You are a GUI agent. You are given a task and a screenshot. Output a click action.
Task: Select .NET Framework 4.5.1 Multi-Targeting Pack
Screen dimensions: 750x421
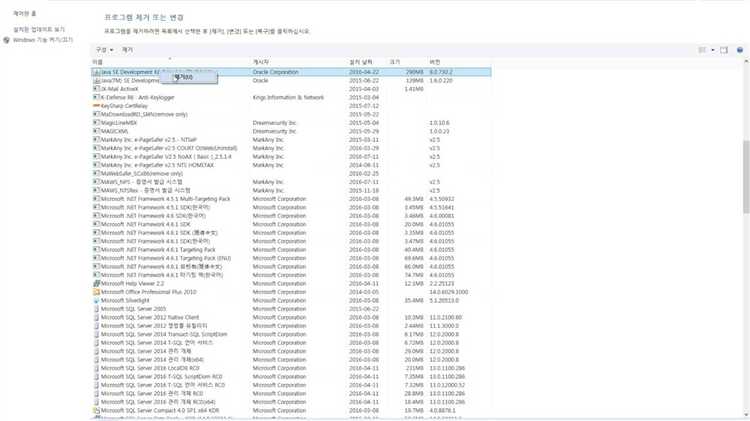pos(291,199)
